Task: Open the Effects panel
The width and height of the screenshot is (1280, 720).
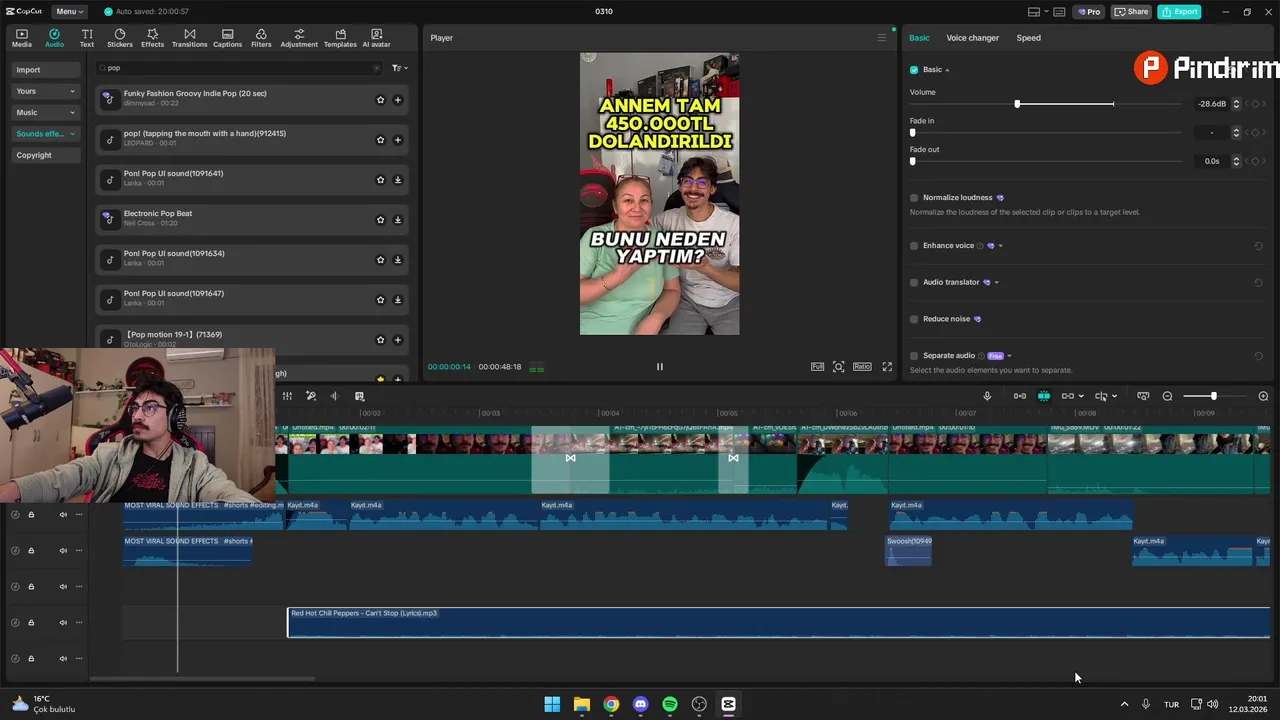Action: pos(152,38)
